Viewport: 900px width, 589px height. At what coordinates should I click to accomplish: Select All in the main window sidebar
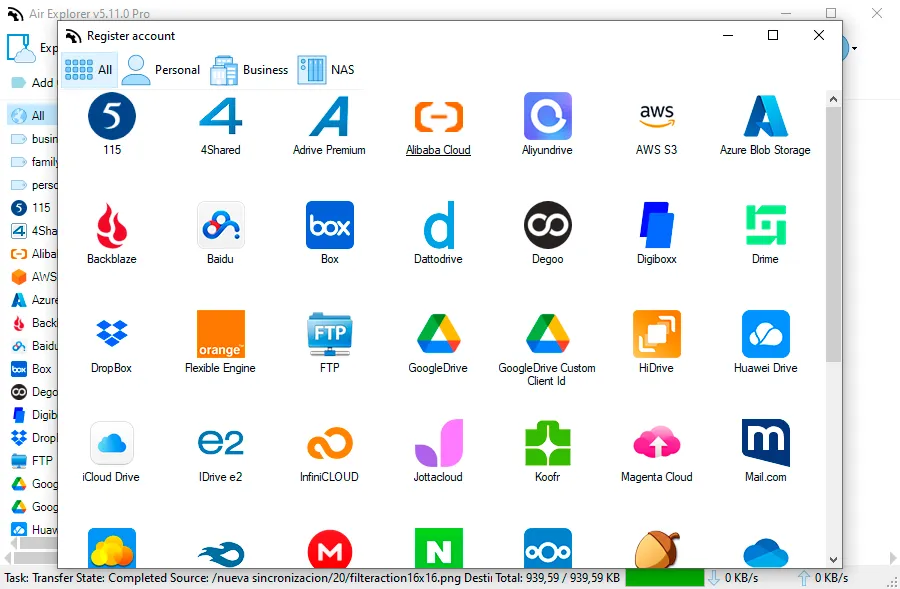(x=33, y=115)
